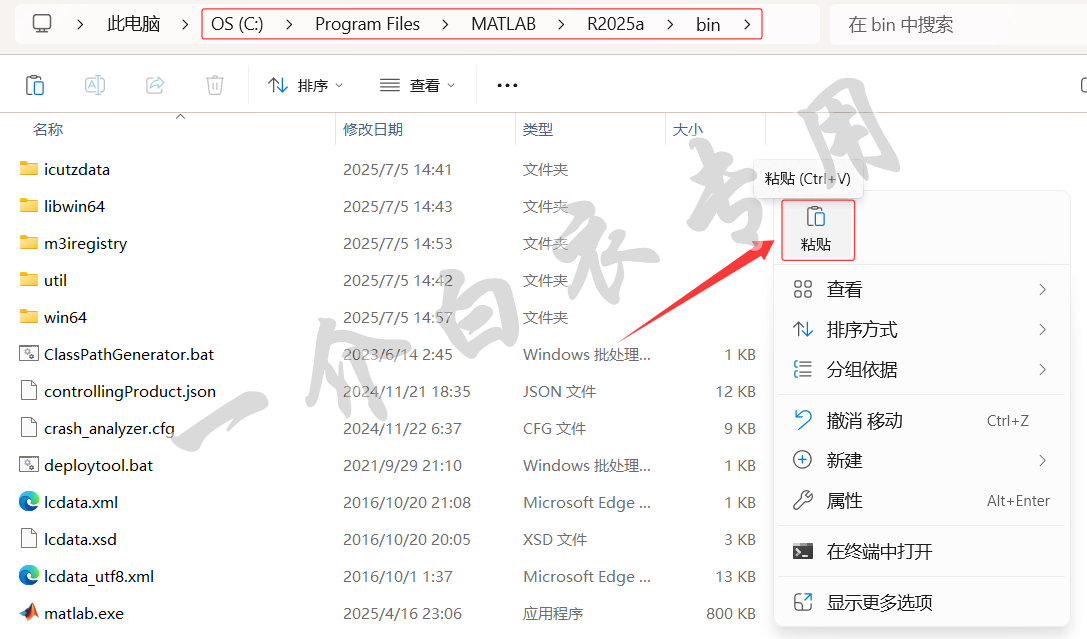Sort by the 名称 column header

(x=48, y=130)
